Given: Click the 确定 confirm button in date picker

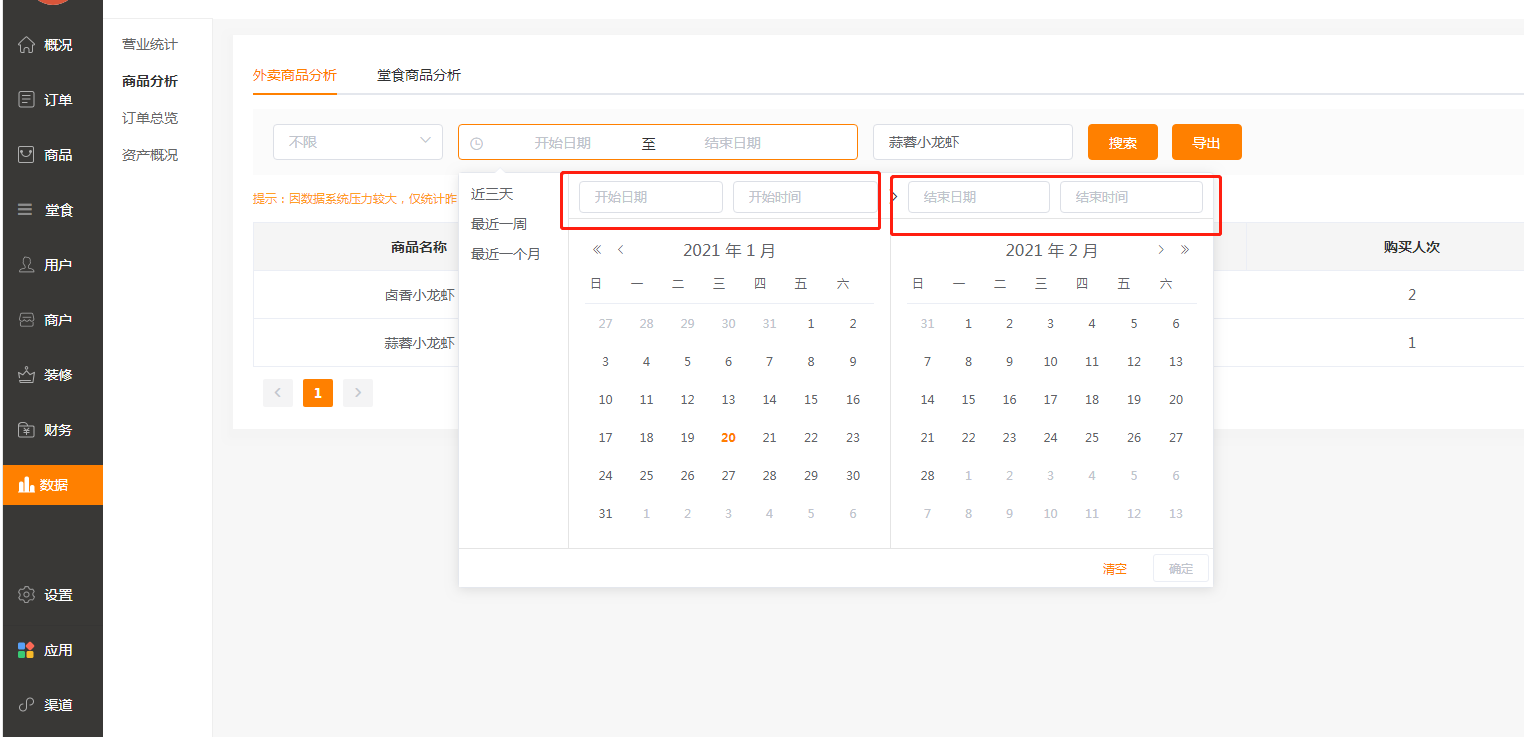Looking at the screenshot, I should [x=1181, y=568].
